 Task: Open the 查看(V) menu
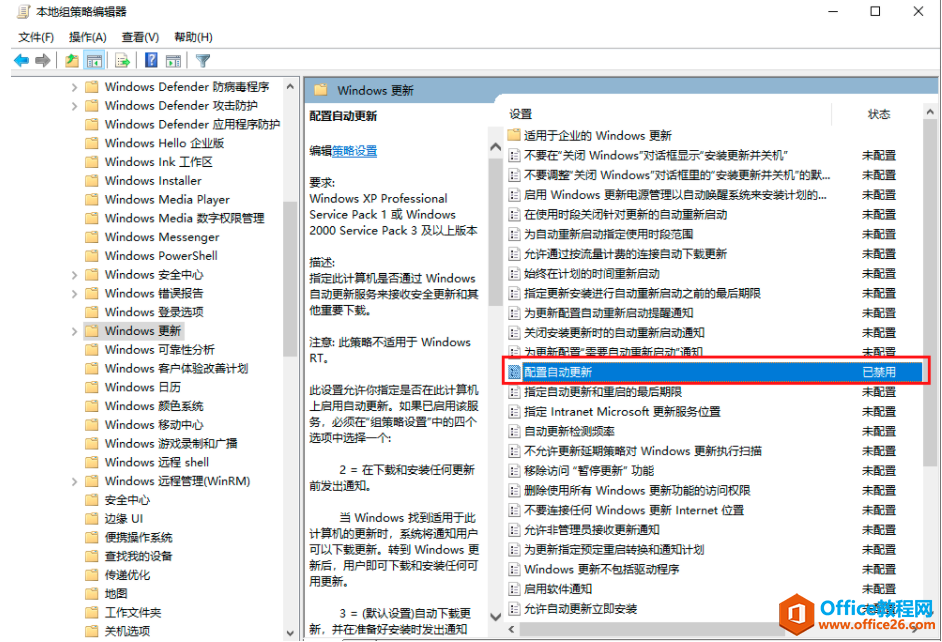pos(140,37)
